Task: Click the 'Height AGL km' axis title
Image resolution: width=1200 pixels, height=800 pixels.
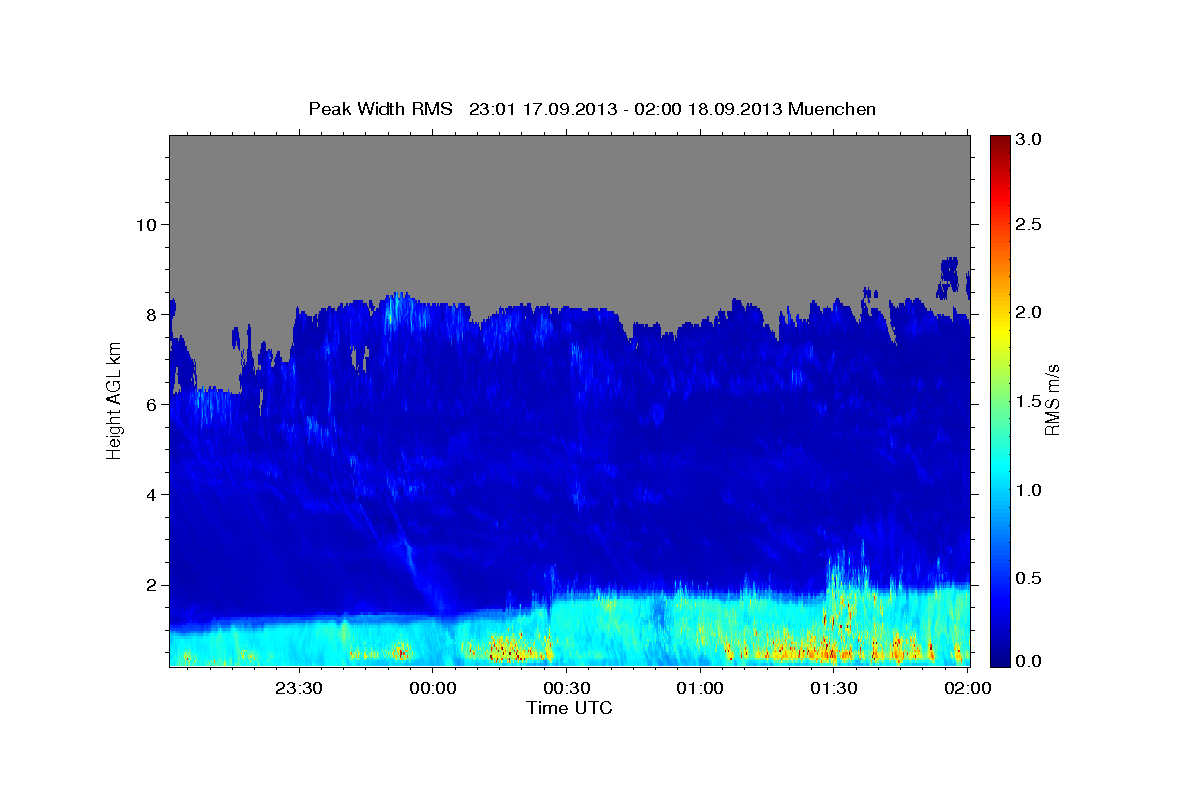Action: pyautogui.click(x=114, y=401)
